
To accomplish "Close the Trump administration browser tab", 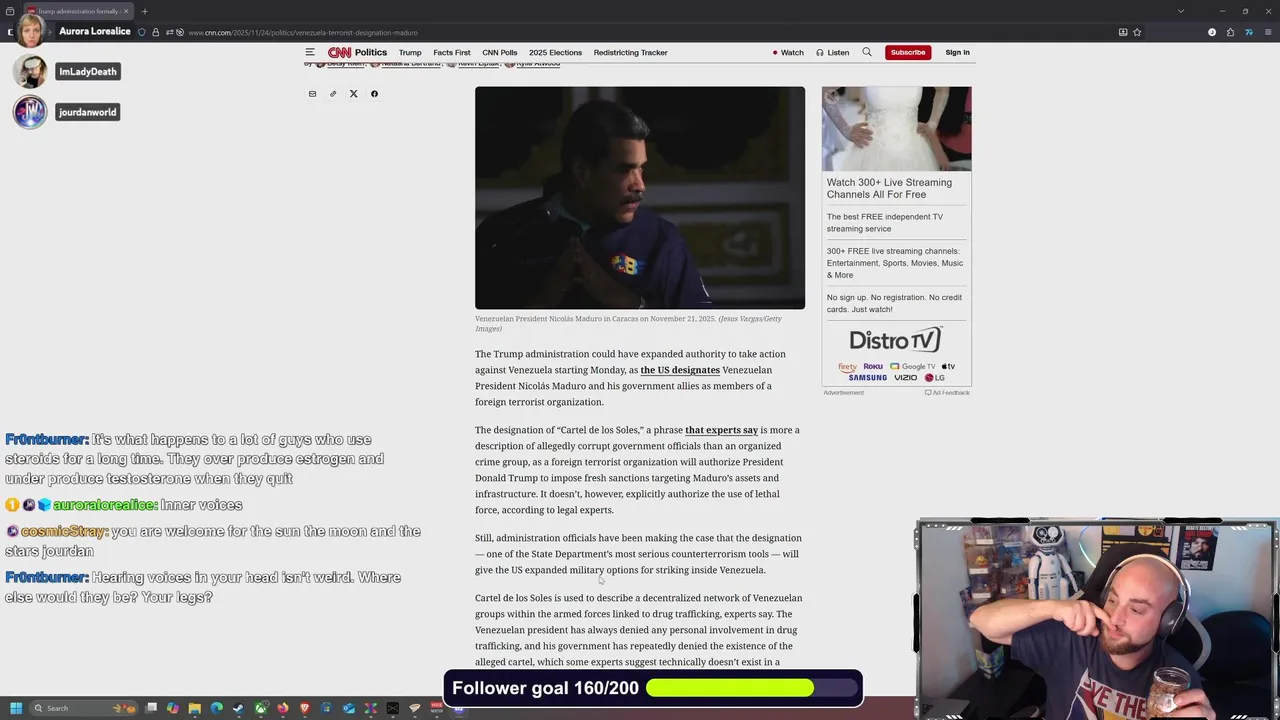I will tap(126, 11).
